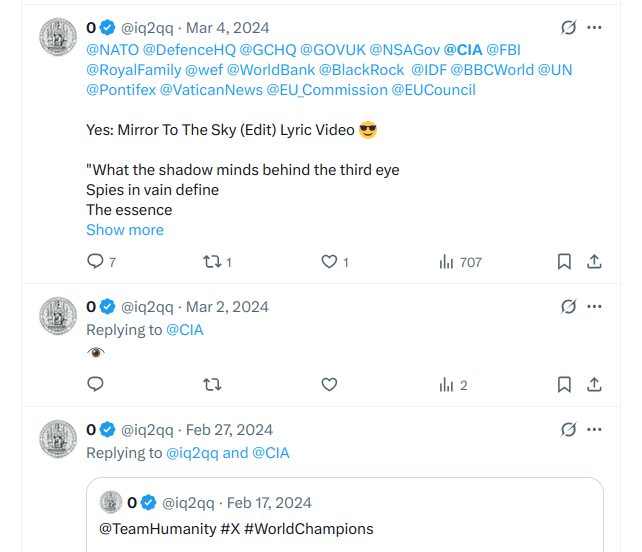Like the Mar 2 eye emoji reply
Image resolution: width=642 pixels, height=552 pixels.
coord(329,384)
